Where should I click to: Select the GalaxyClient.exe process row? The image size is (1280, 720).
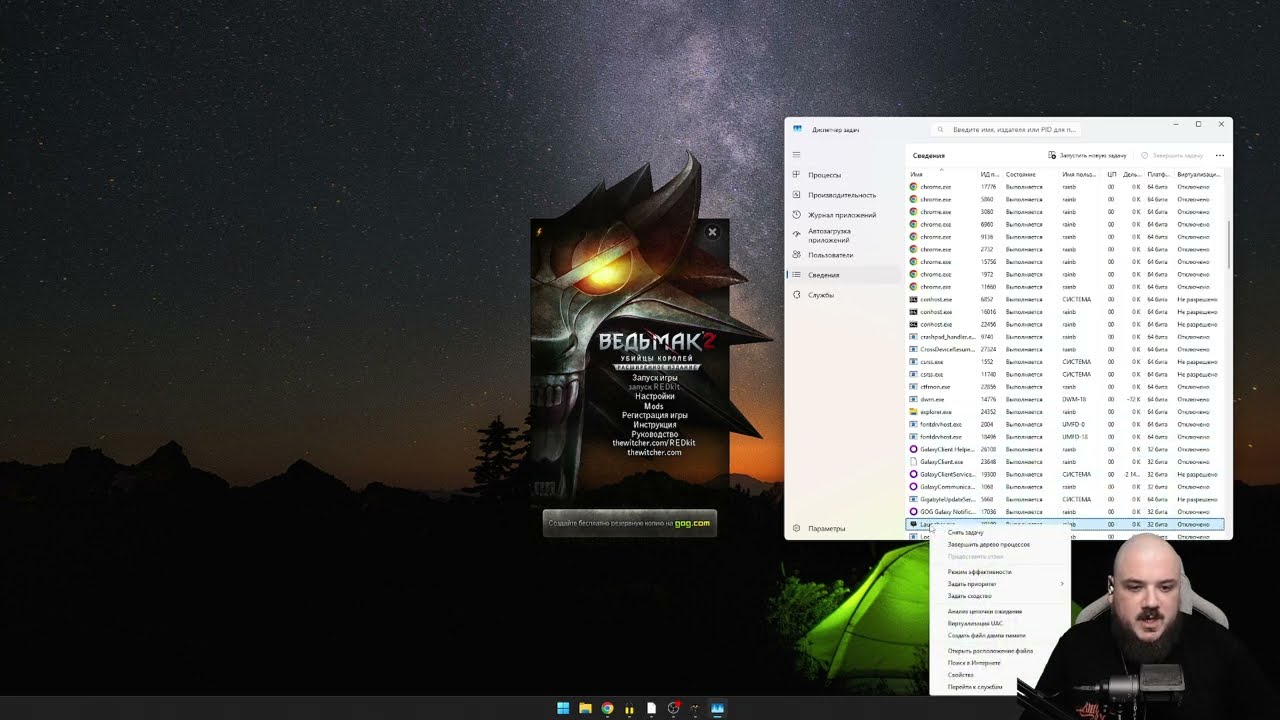coord(1065,462)
